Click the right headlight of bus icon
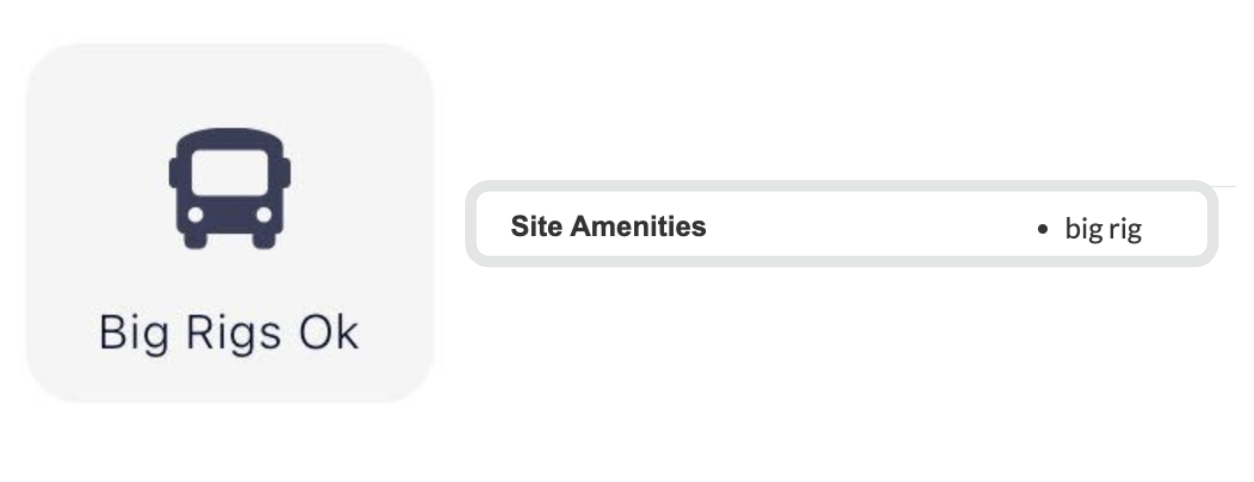Screen dimensions: 1254x482 (264, 214)
